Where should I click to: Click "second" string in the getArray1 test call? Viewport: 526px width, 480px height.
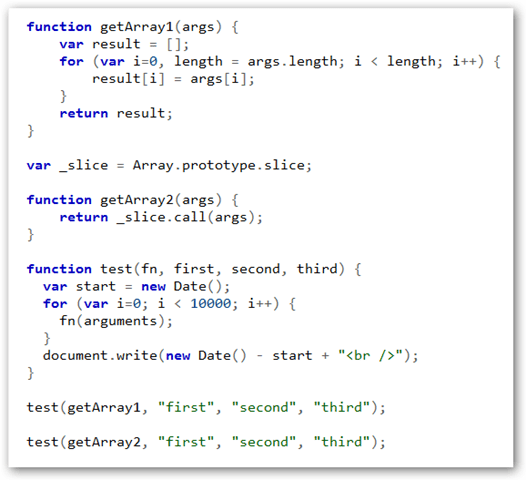click(264, 408)
